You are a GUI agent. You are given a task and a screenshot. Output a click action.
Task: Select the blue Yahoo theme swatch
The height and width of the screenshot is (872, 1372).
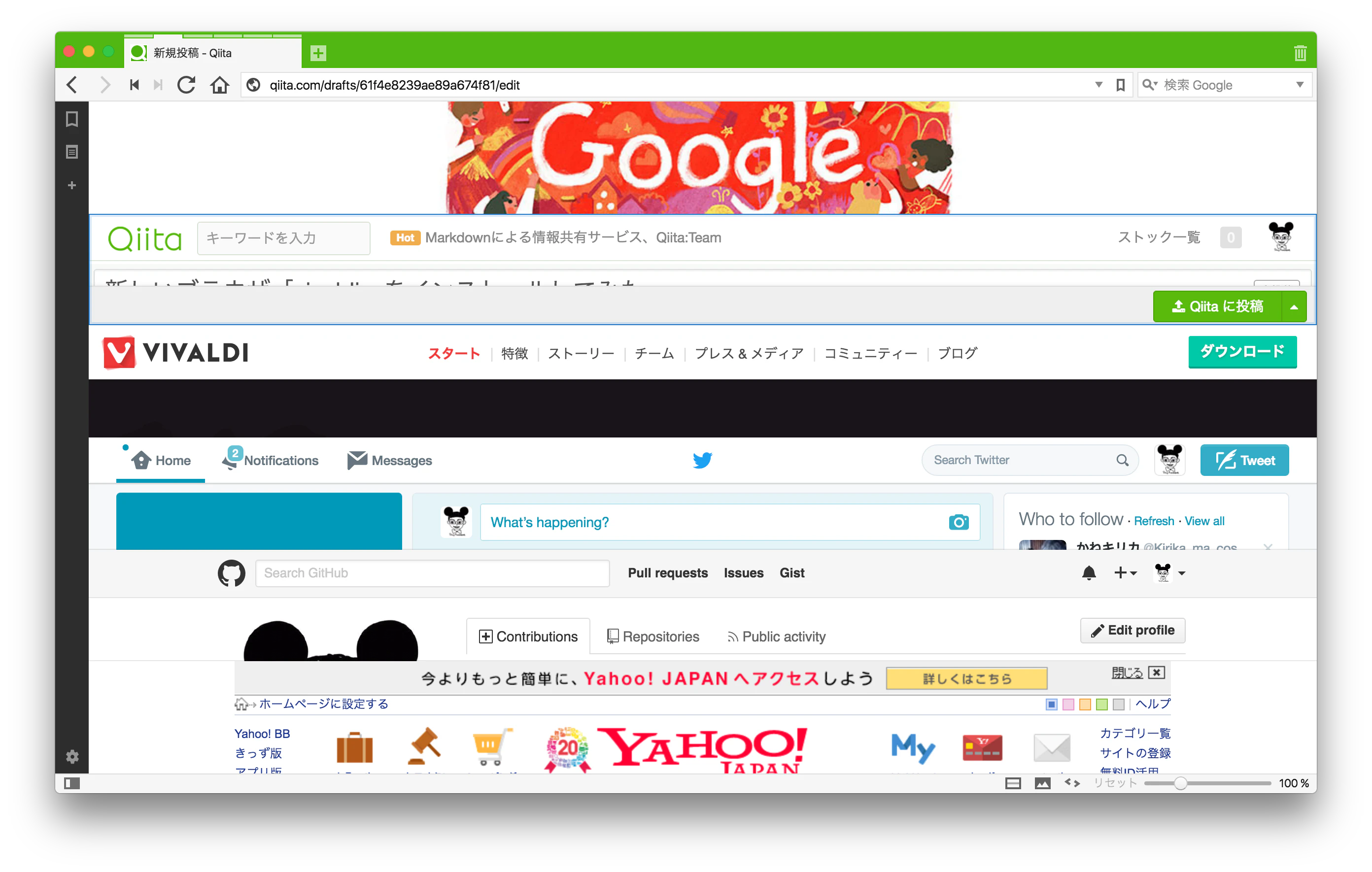click(1052, 704)
